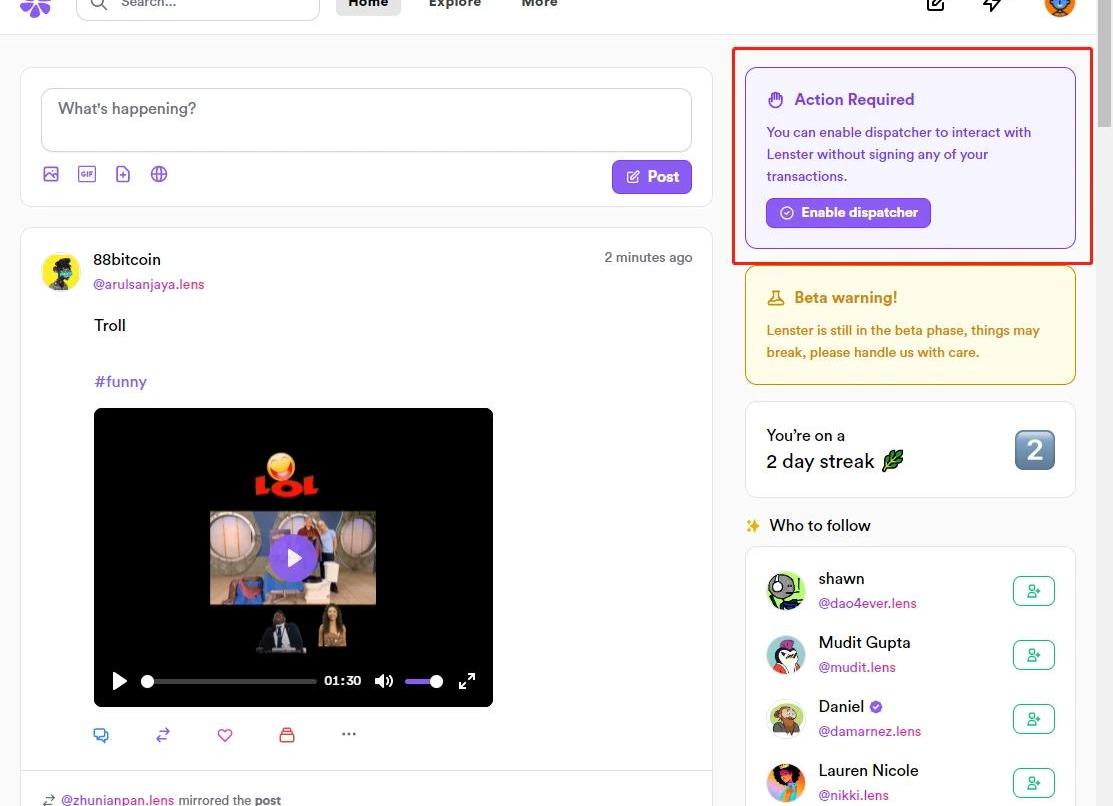
Task: Click the Post button
Action: pyautogui.click(x=652, y=177)
